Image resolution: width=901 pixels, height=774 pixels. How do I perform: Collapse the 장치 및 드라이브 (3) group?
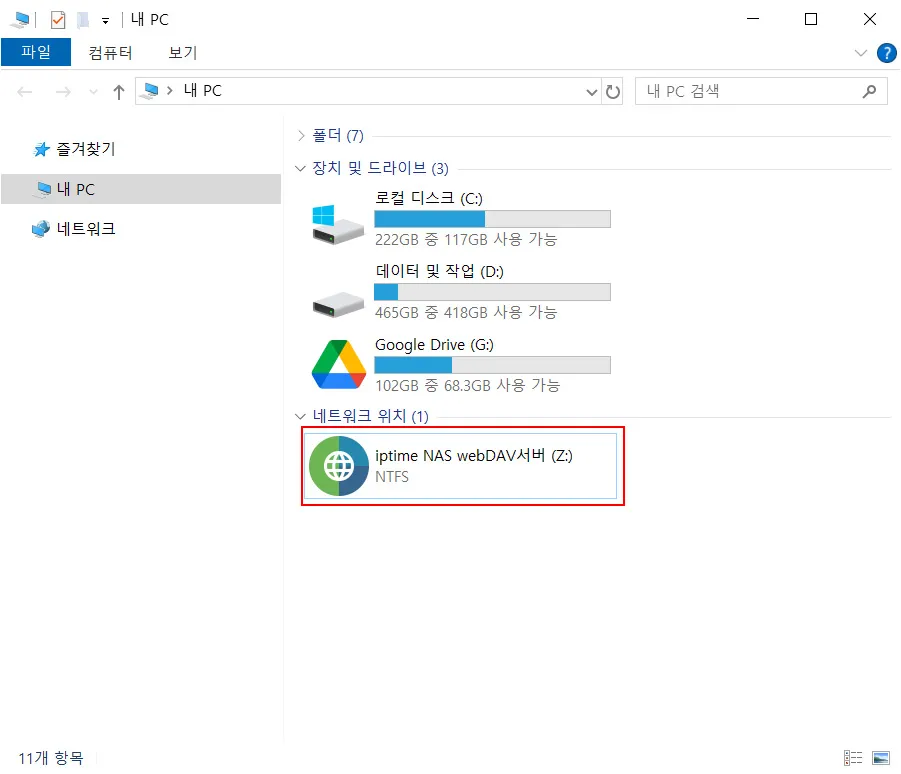300,168
